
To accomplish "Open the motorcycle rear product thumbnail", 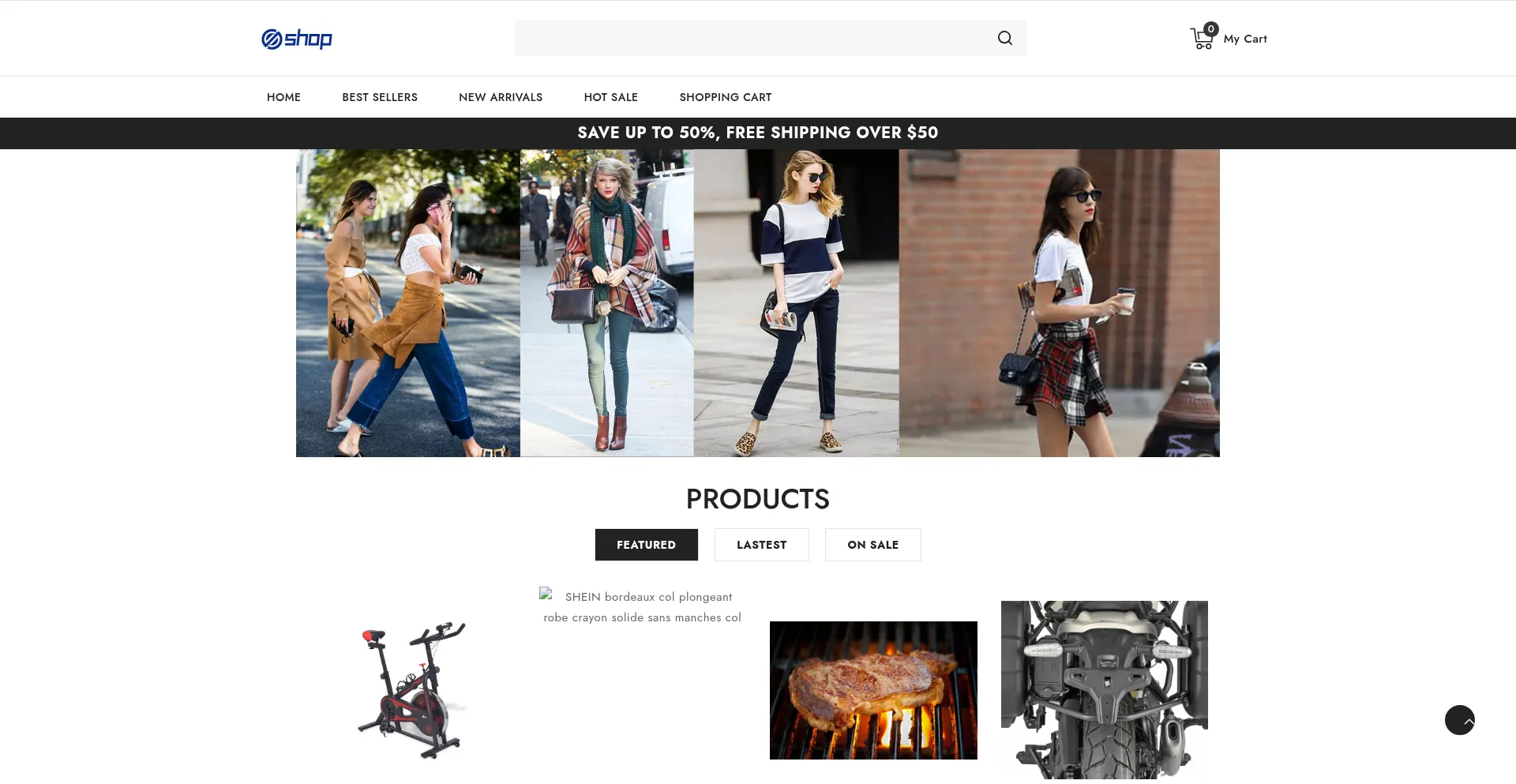I will point(1105,691).
